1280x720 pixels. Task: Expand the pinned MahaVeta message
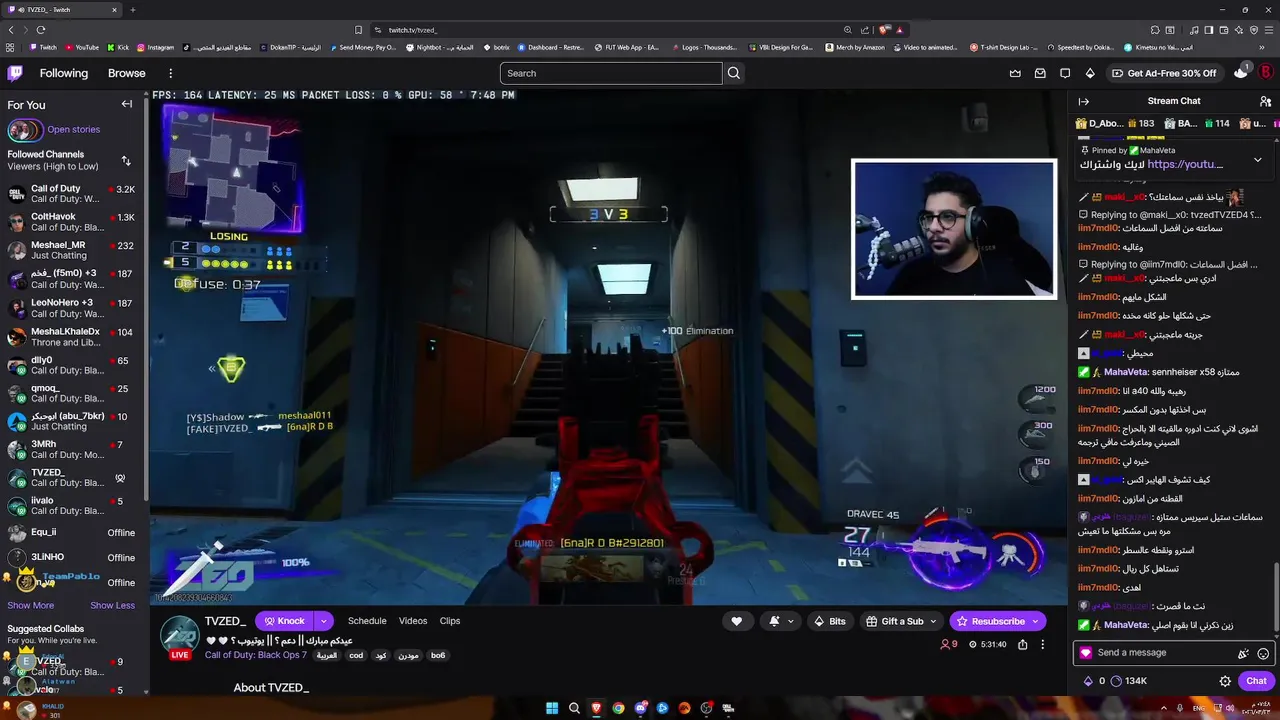pos(1257,159)
